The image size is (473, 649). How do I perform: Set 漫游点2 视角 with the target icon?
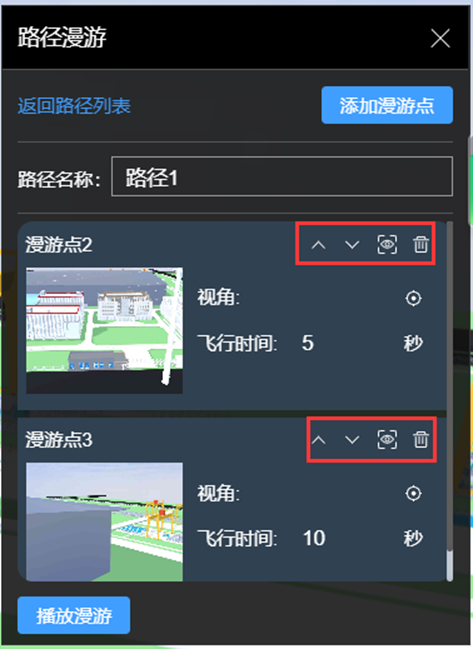413,298
